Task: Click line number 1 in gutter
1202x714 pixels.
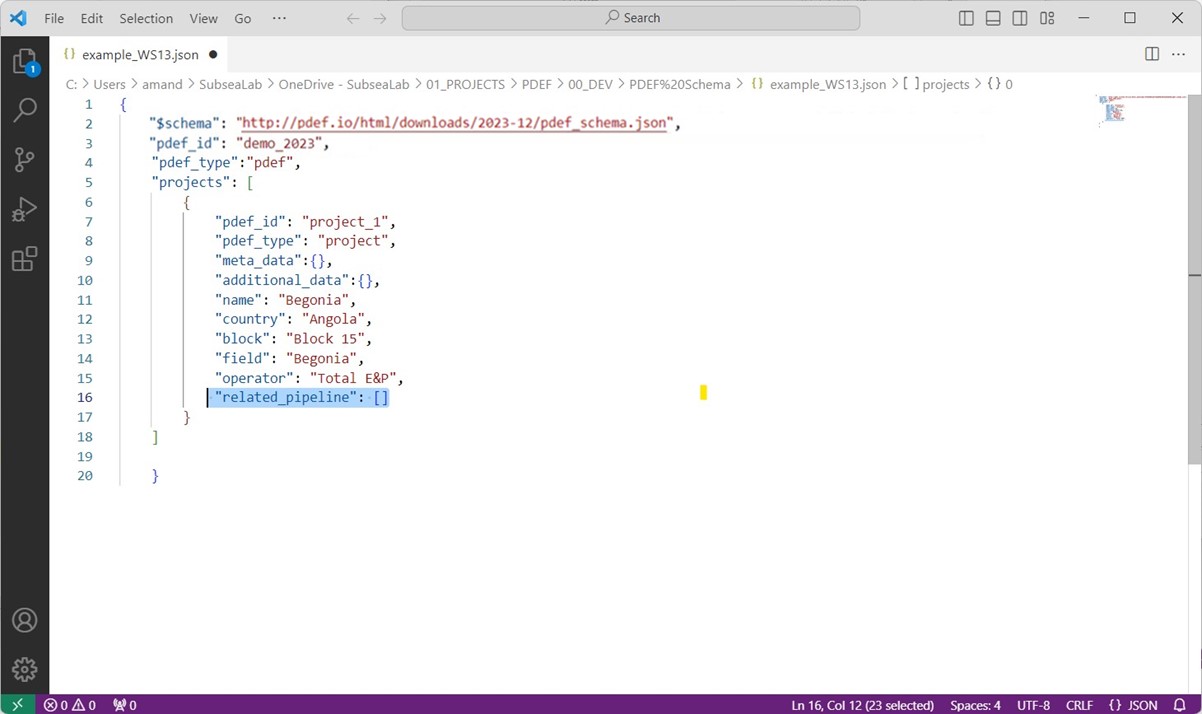Action: tap(89, 104)
